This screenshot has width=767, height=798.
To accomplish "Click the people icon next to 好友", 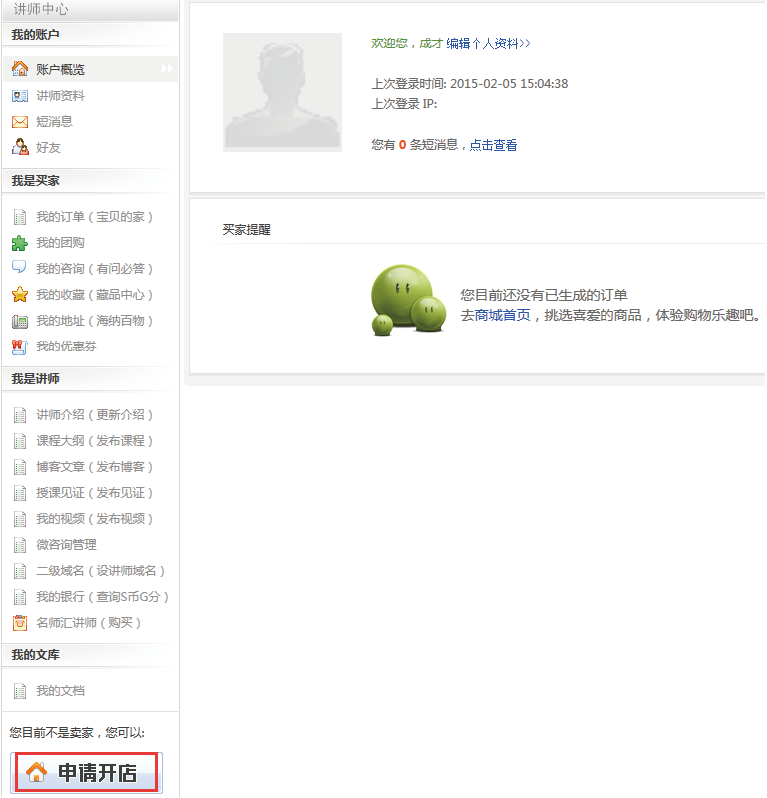I will [20, 147].
